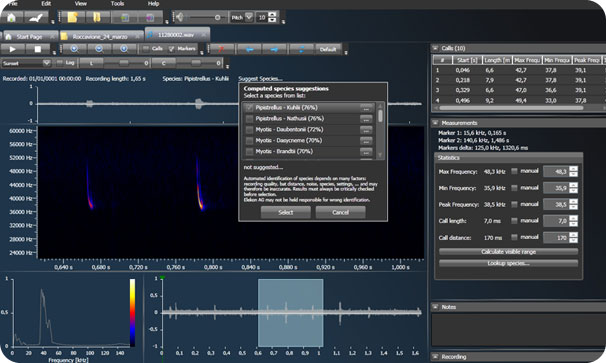Click the blue left arrow icon
606x363 pixels.
pos(249,49)
